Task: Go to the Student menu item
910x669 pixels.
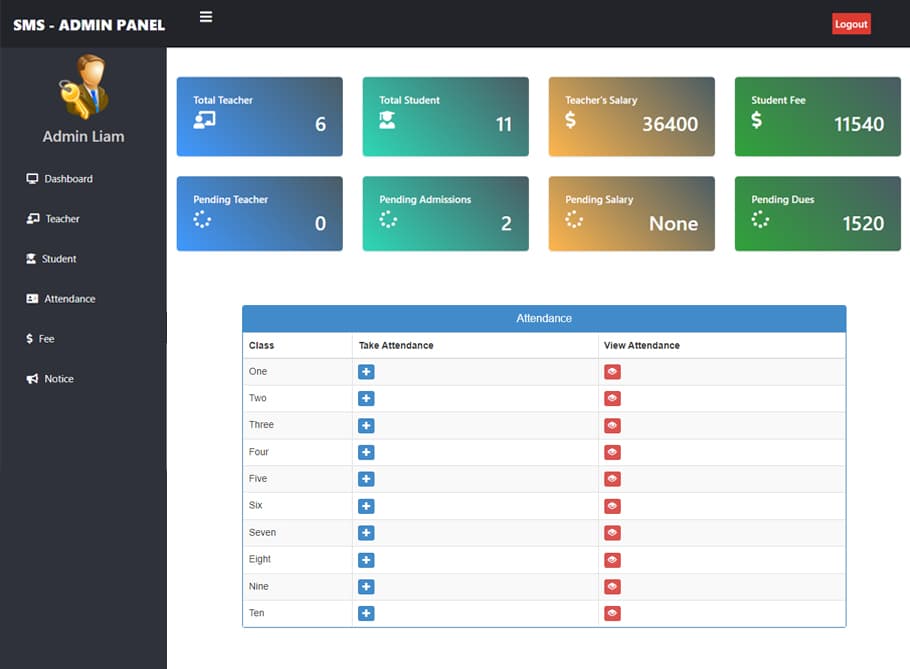Action: pyautogui.click(x=58, y=259)
